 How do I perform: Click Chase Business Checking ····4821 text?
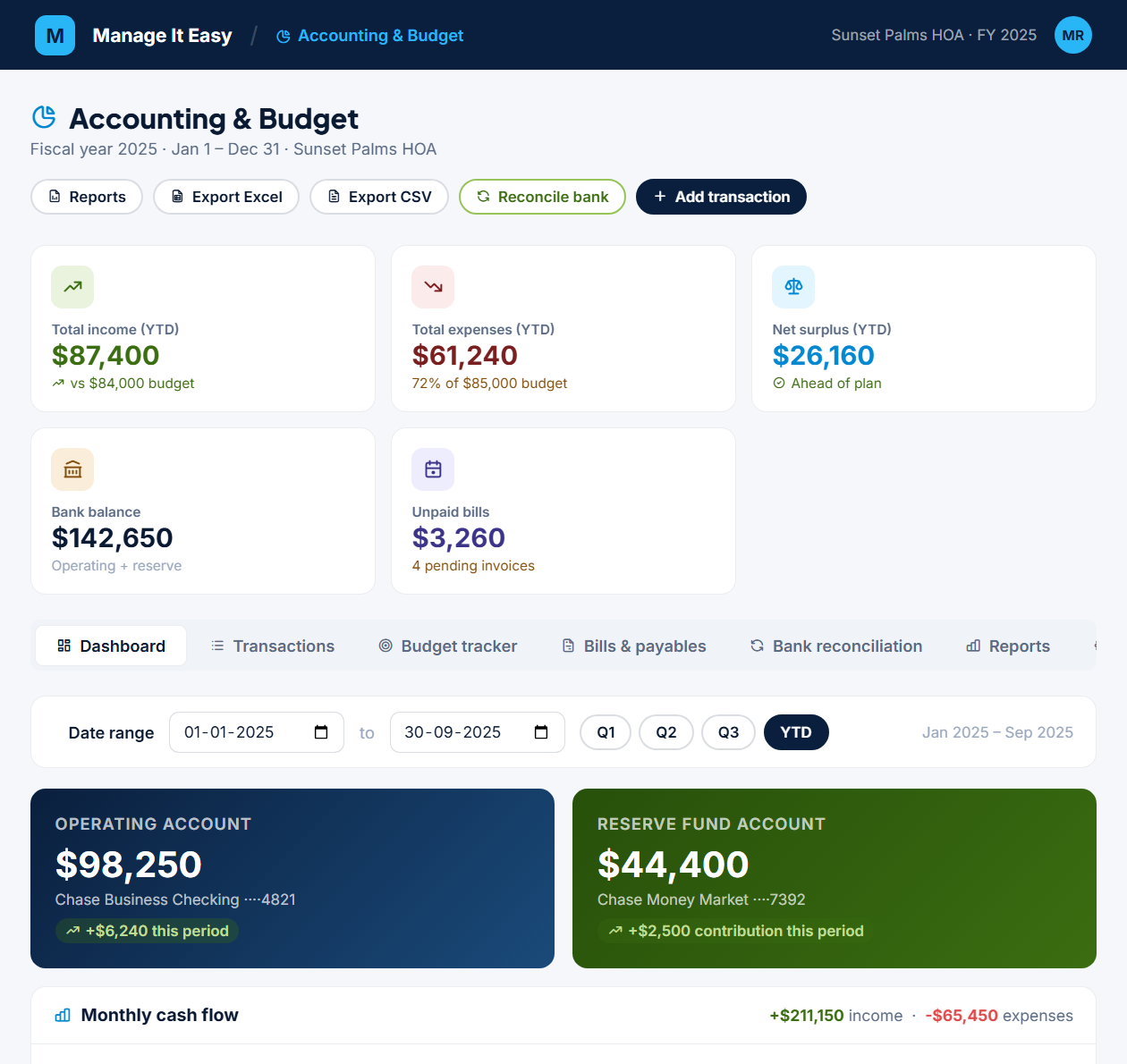pos(175,899)
